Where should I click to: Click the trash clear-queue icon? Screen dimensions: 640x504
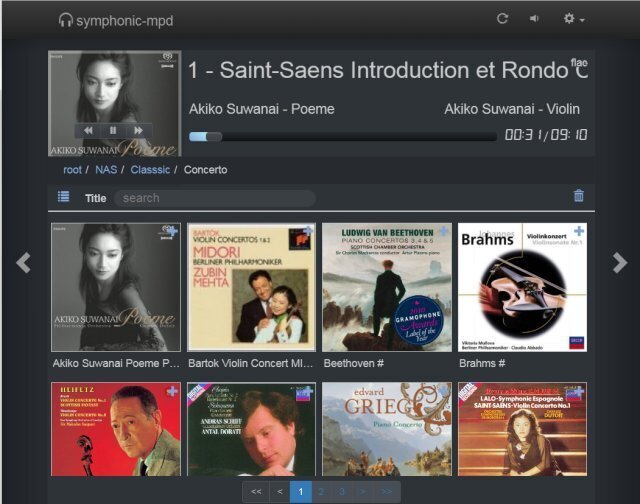pos(579,196)
